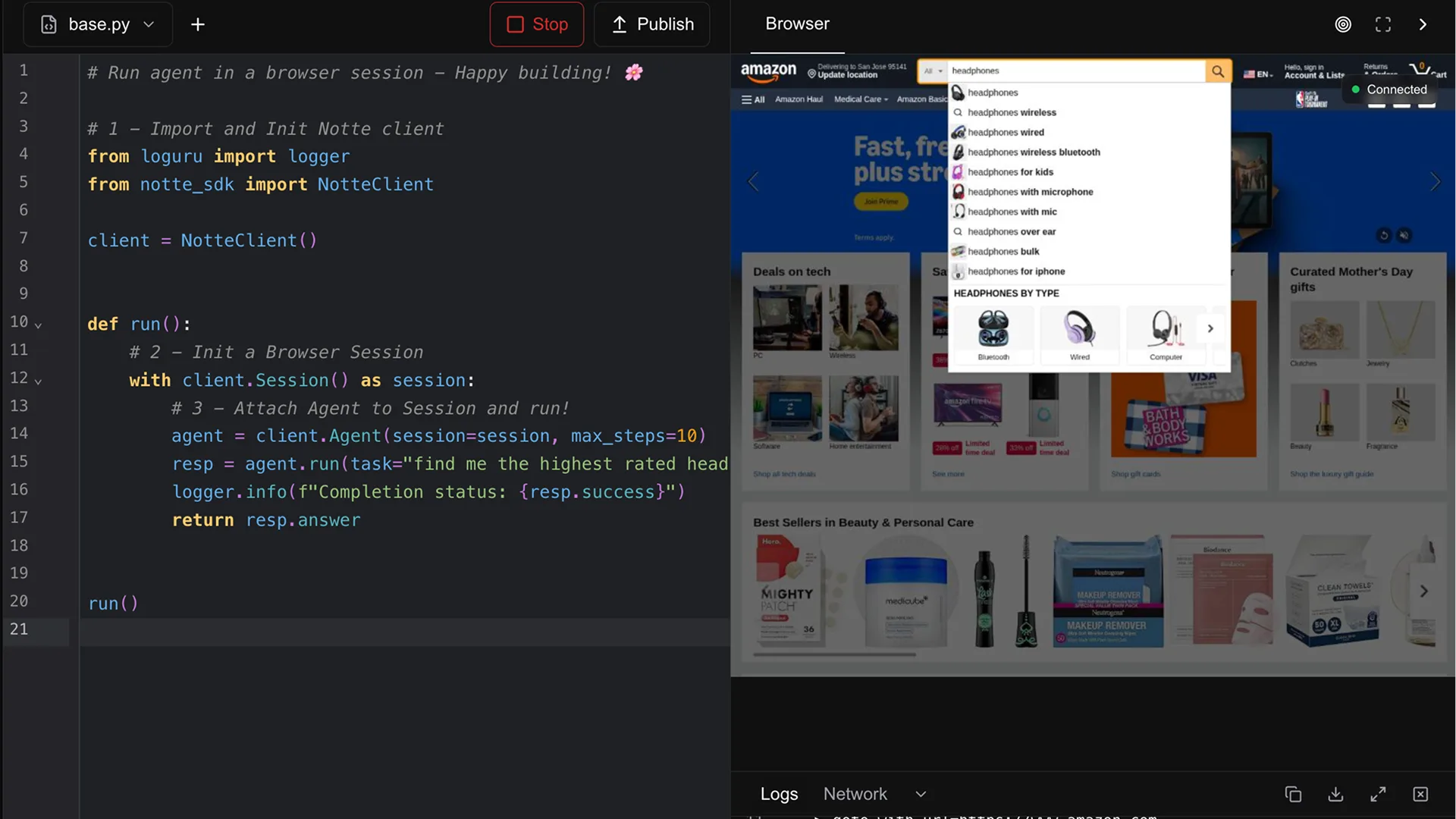
Task: Copy logs using the copy icon
Action: point(1293,794)
